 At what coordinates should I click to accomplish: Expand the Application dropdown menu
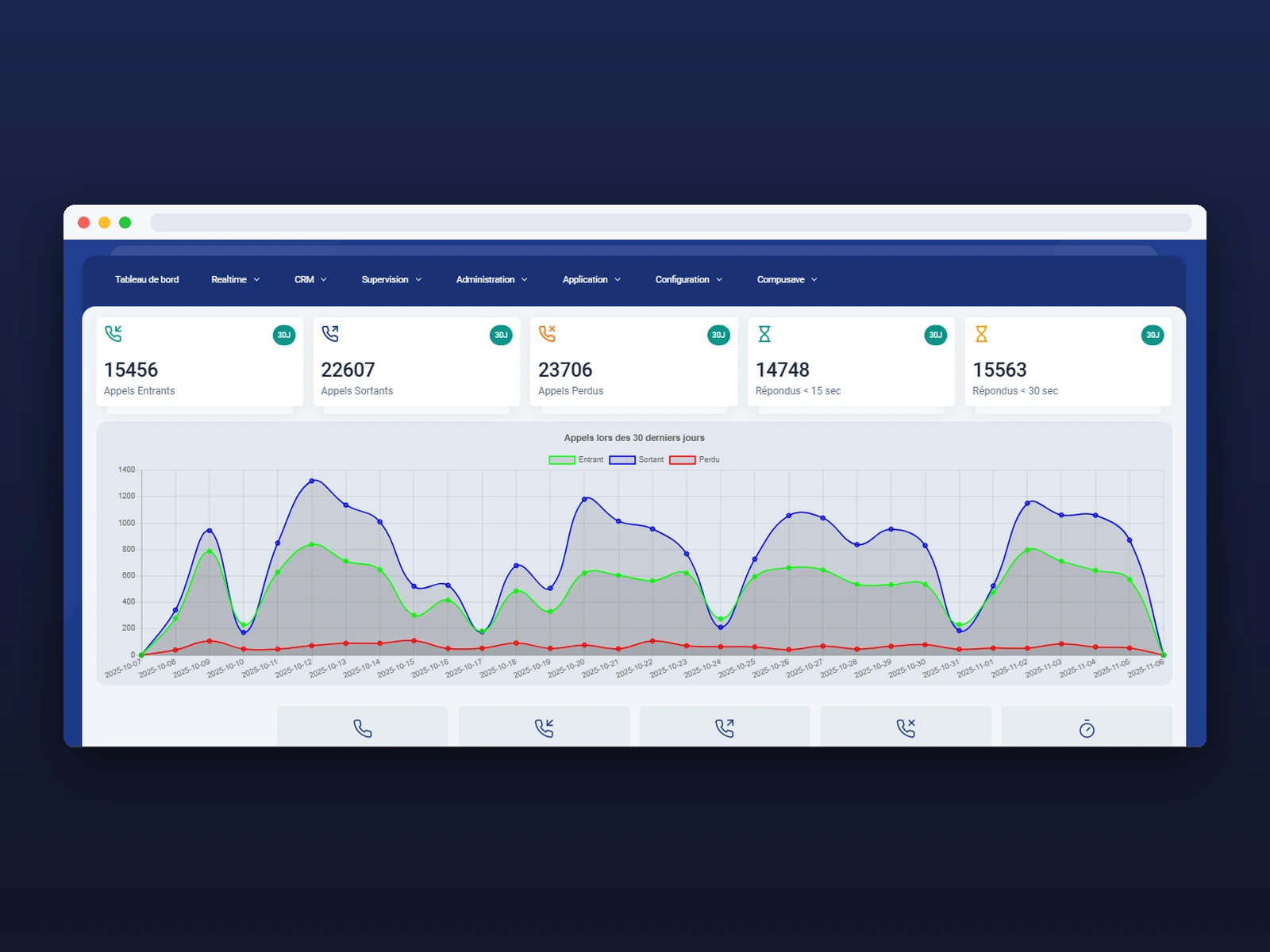591,279
